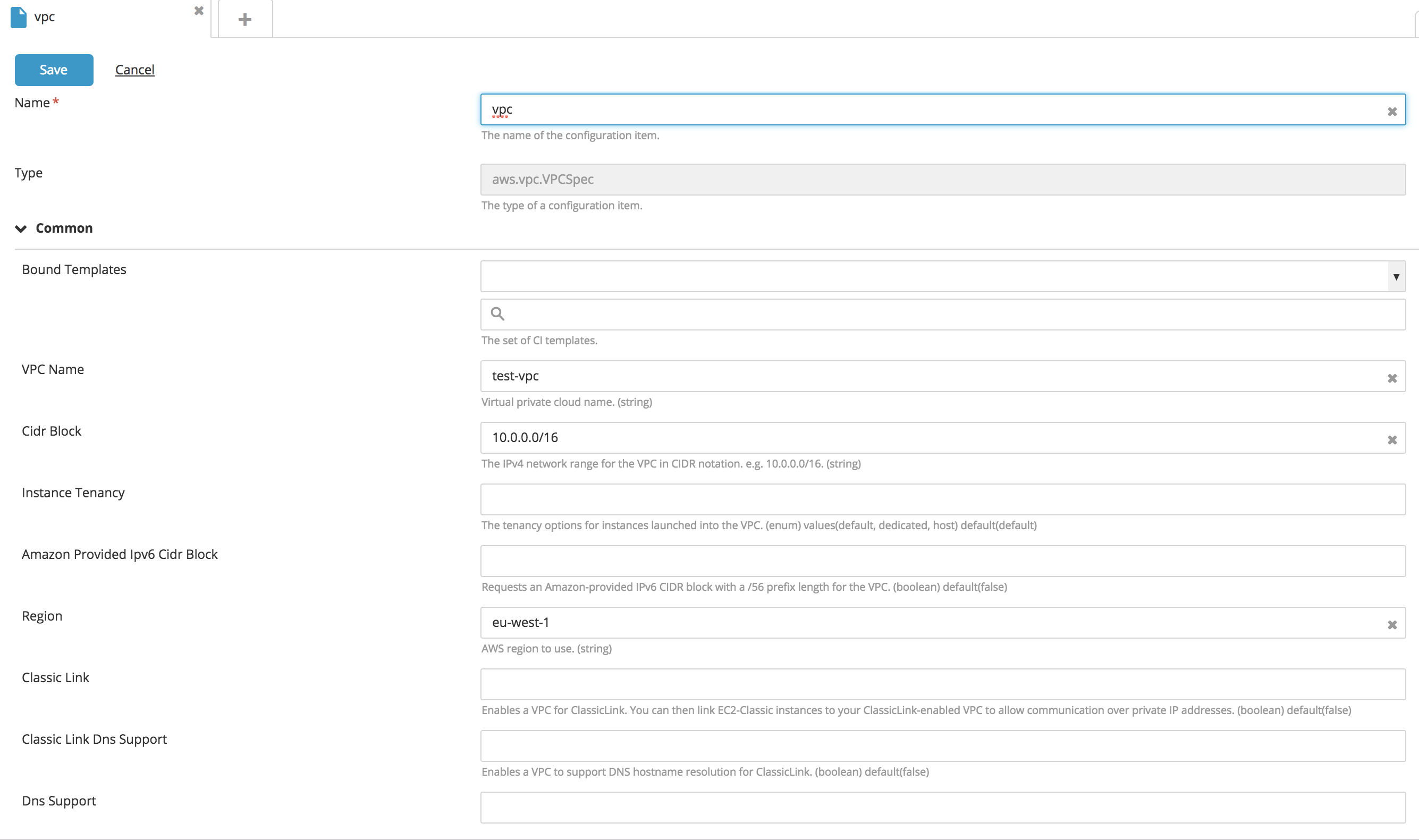Click the Amazon Provided Ipv6 Cidr Block field

[x=942, y=561]
